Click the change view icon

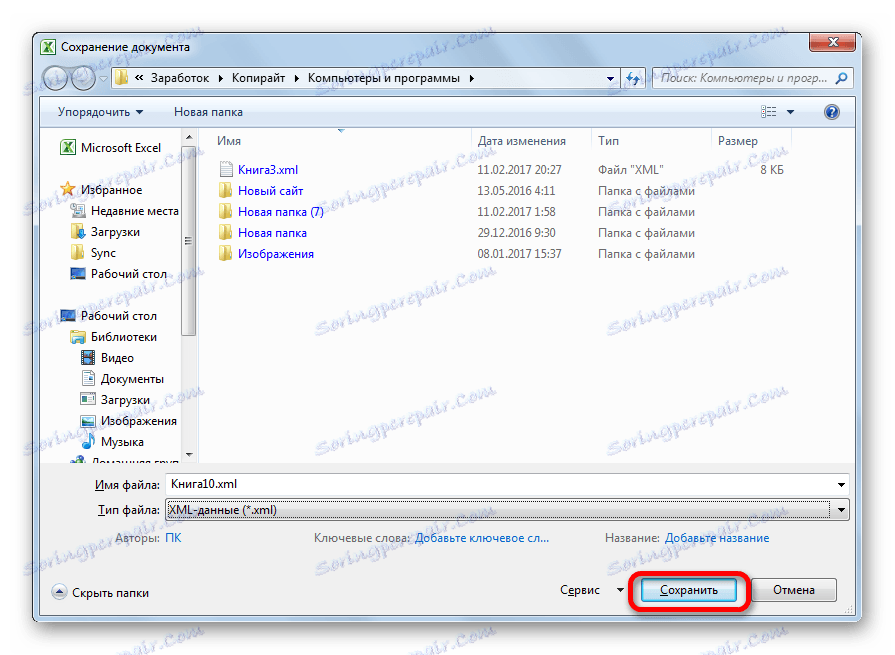768,112
